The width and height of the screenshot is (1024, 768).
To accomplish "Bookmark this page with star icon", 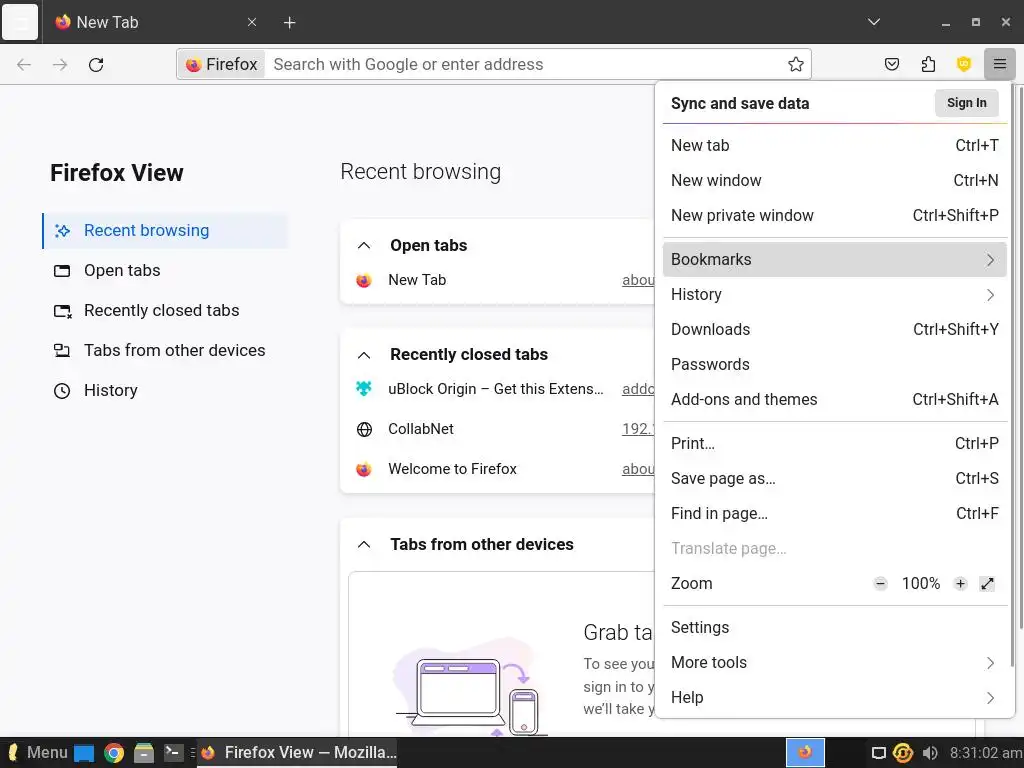I will click(x=795, y=64).
